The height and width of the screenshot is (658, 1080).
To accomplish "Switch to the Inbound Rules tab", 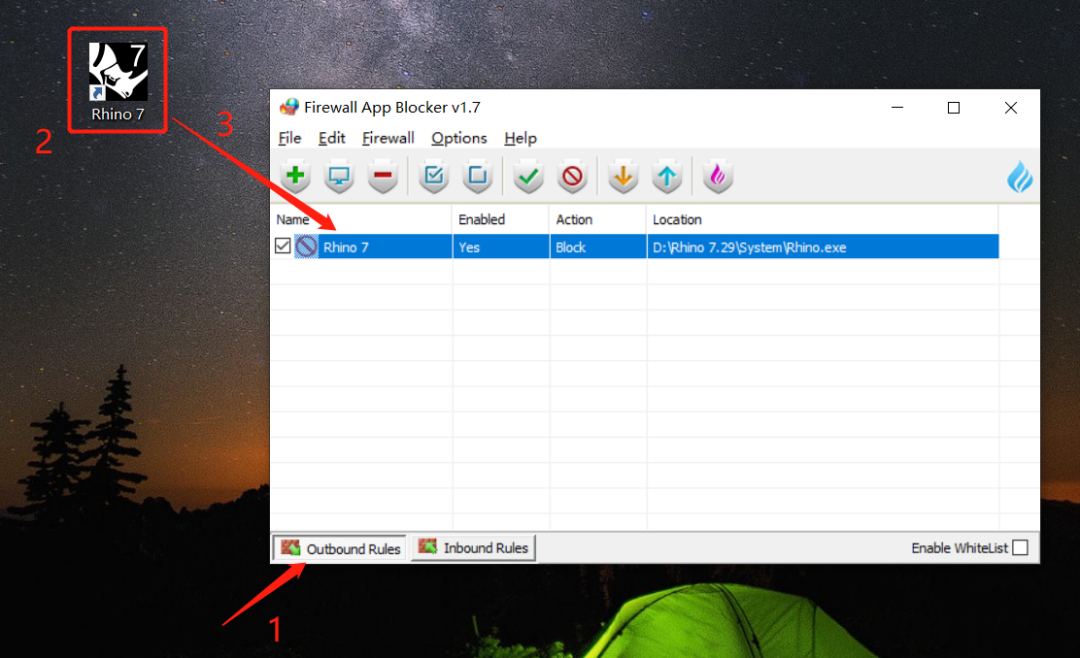I will 474,548.
